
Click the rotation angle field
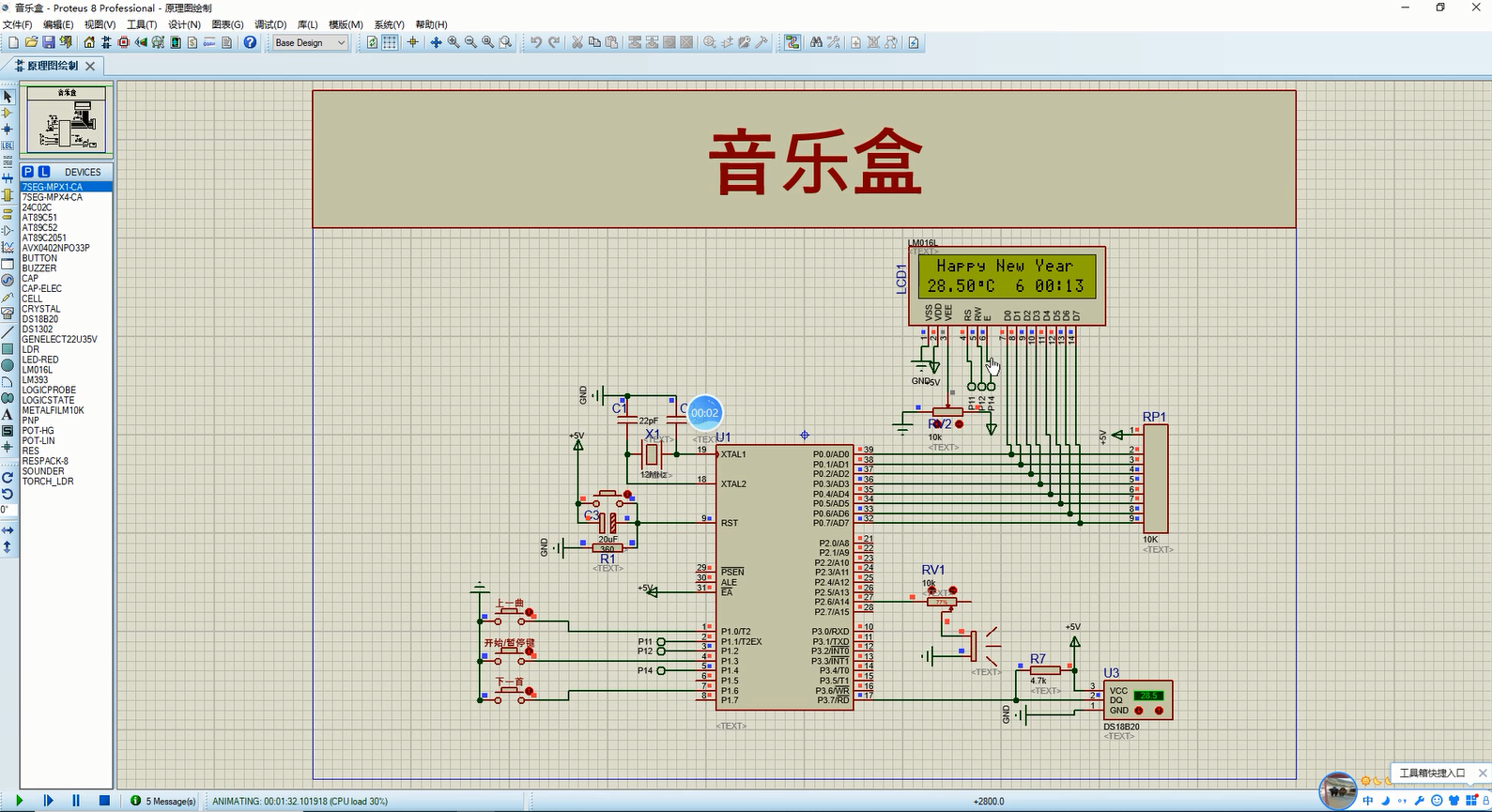(x=7, y=510)
